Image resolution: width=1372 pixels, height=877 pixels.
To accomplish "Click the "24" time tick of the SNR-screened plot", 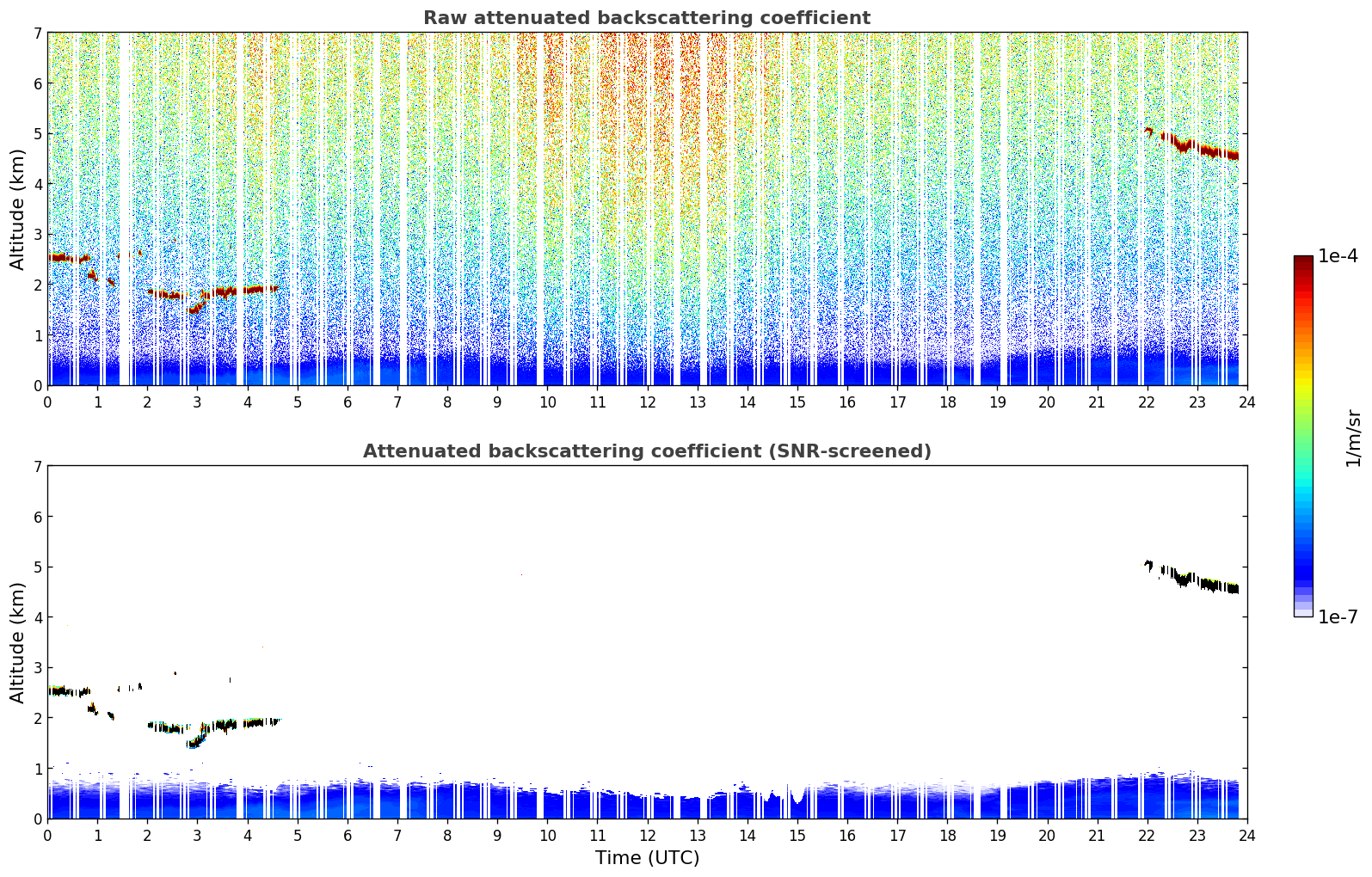I will click(1247, 835).
